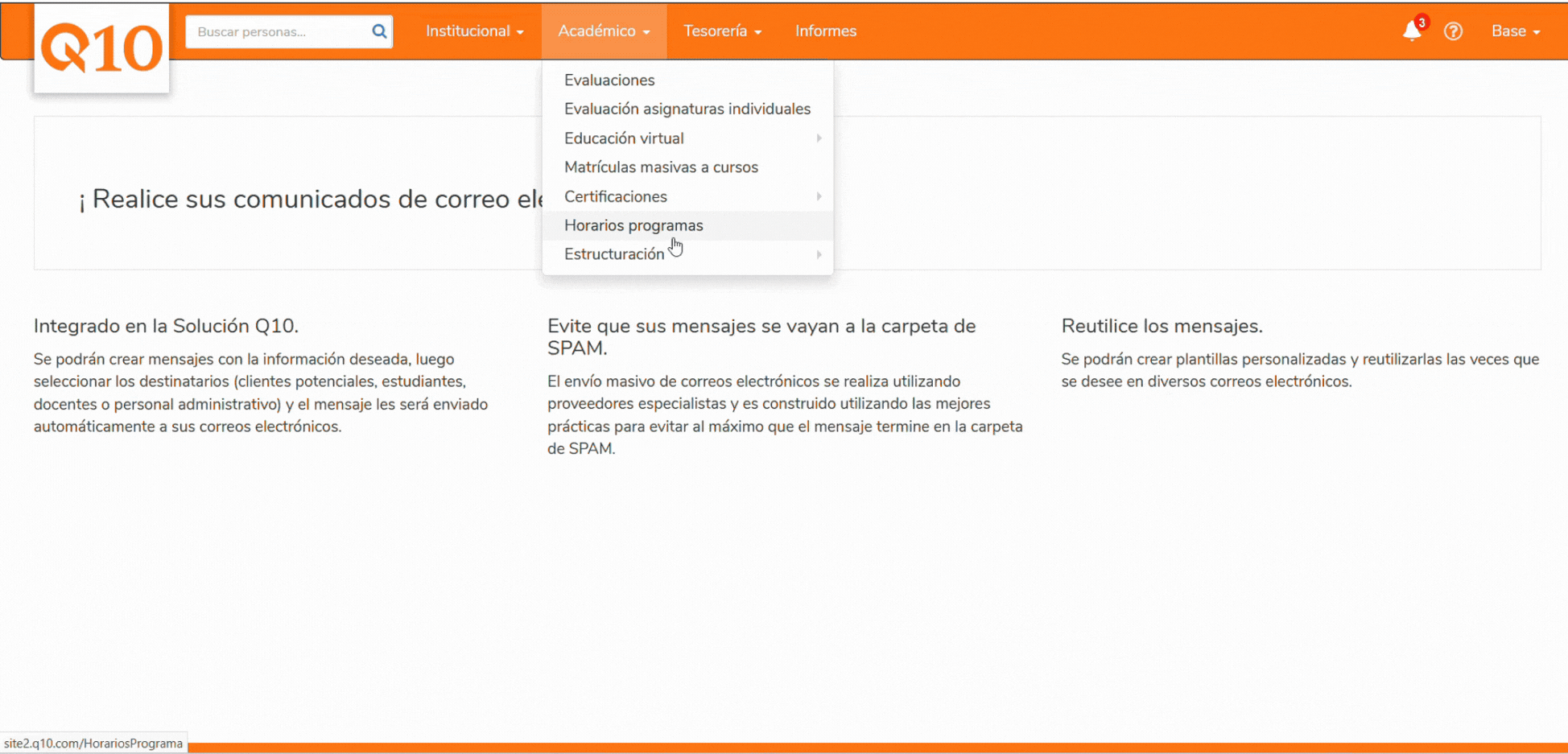
Task: Open the Tesorería dropdown menu
Action: coord(722,31)
